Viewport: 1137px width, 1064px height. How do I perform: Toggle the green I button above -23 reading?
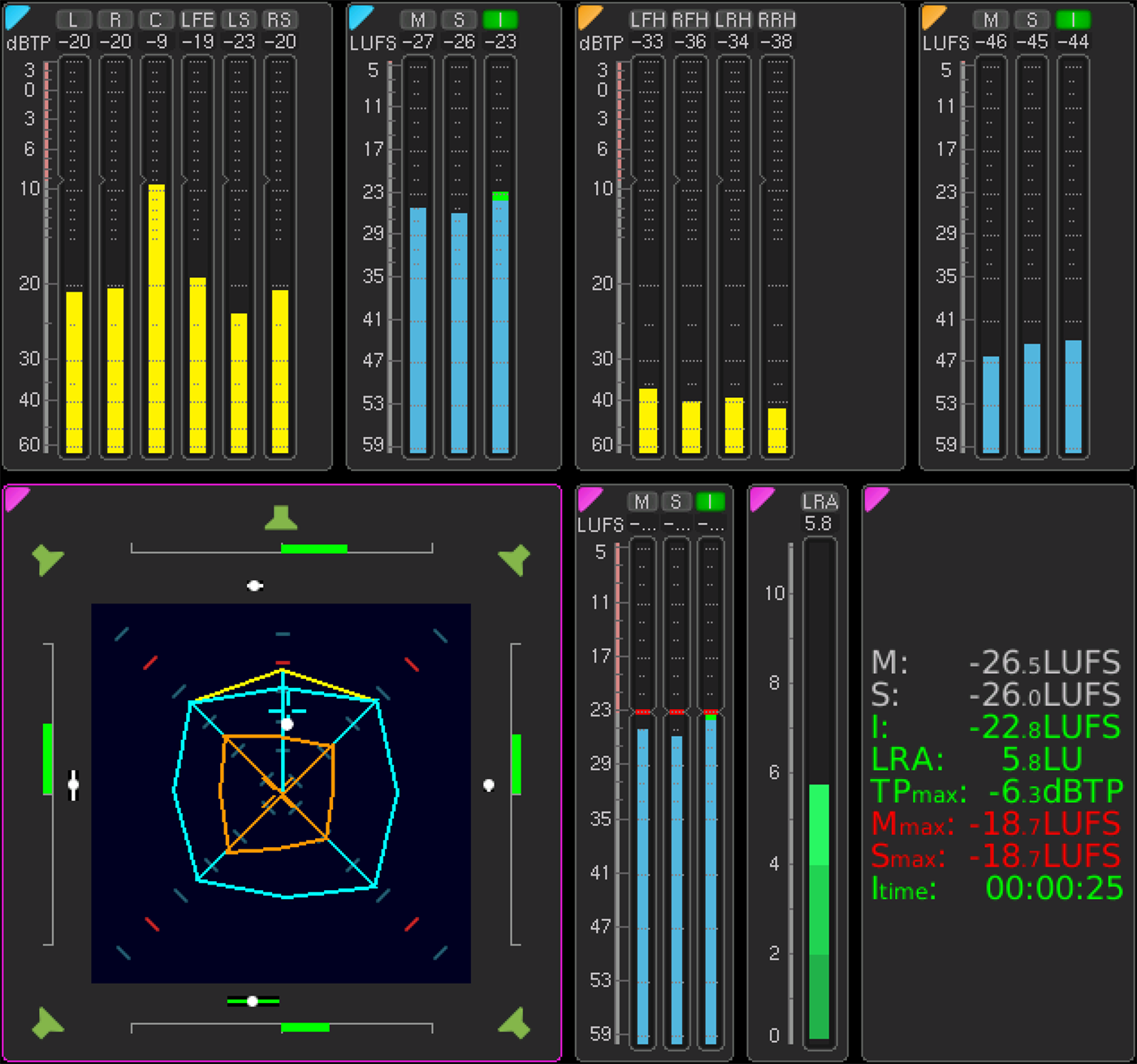point(500,19)
